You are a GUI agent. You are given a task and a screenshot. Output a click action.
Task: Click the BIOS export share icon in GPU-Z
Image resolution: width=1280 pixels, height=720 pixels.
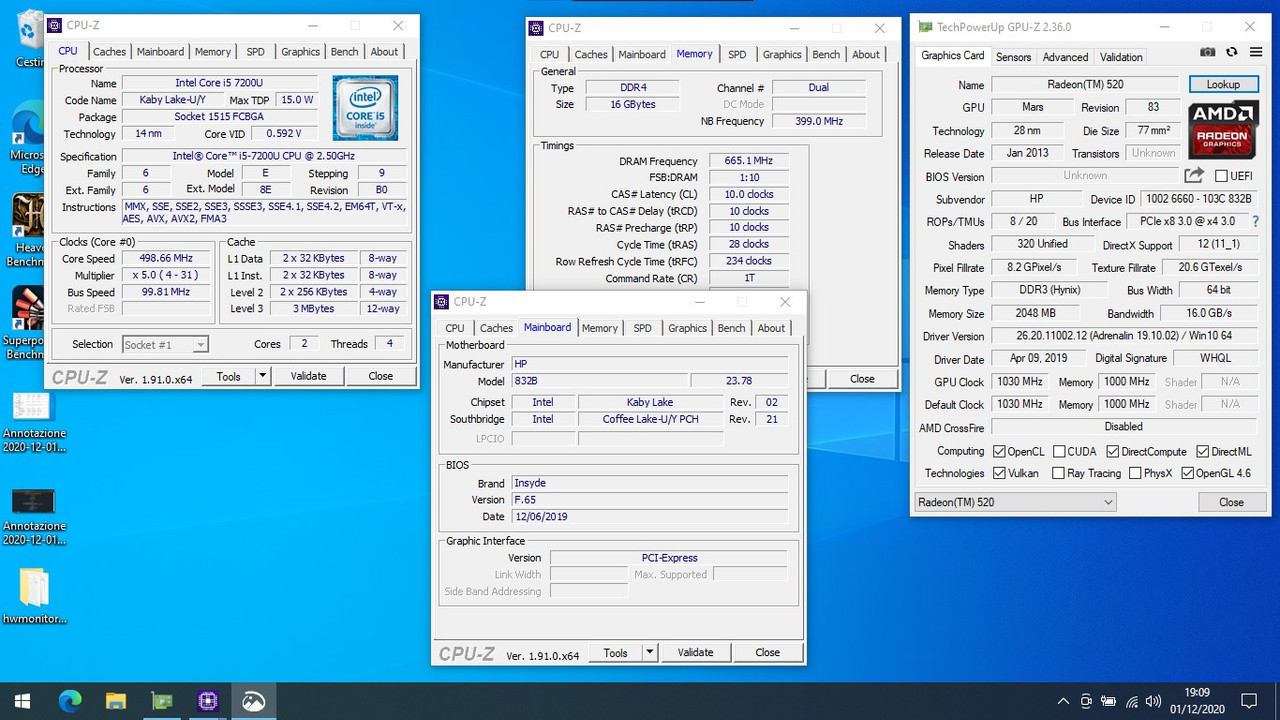pos(1194,175)
